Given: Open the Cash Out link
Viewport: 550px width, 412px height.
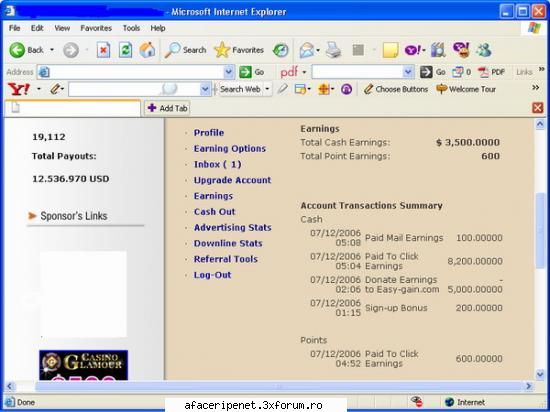Looking at the screenshot, I should point(214,212).
